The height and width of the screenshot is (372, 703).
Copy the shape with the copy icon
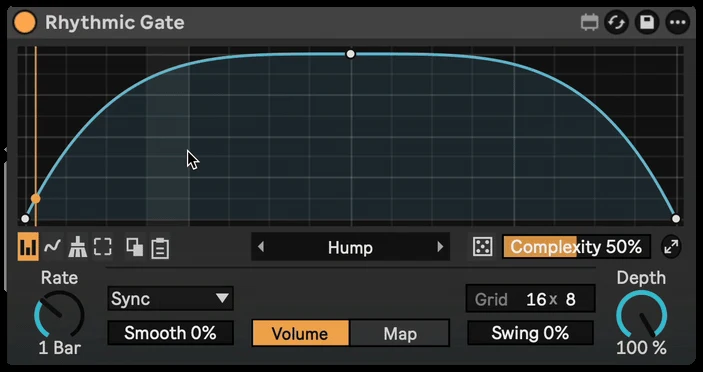click(135, 247)
